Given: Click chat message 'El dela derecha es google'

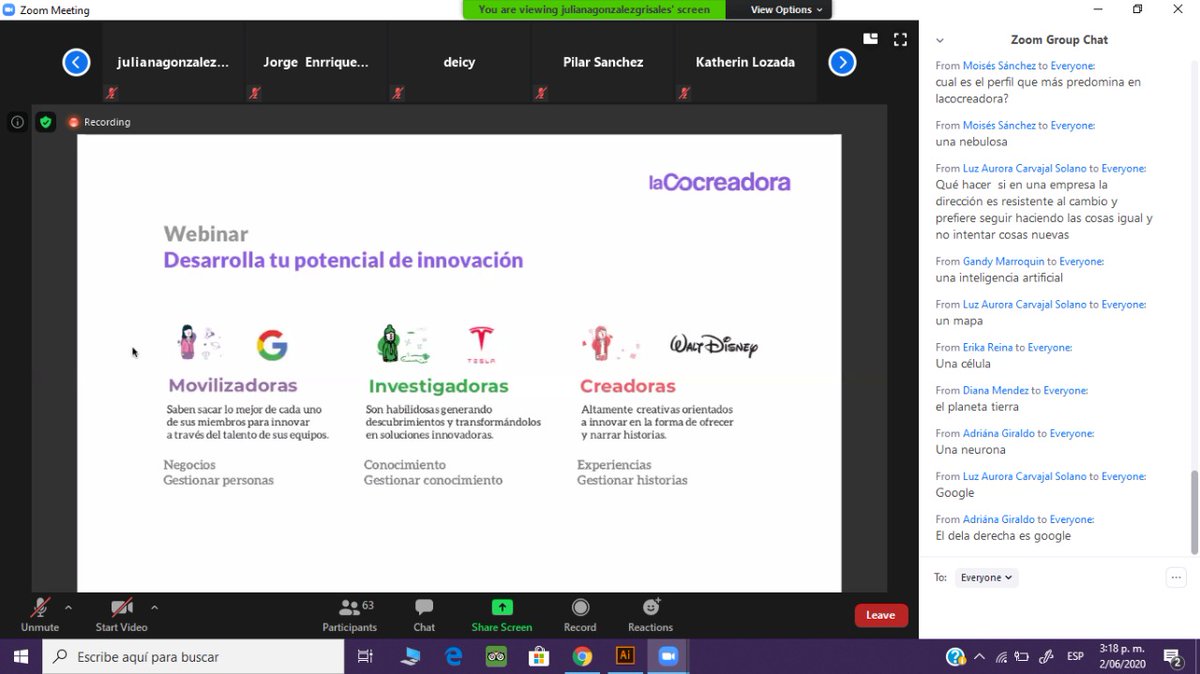Looking at the screenshot, I should click(x=1003, y=536).
